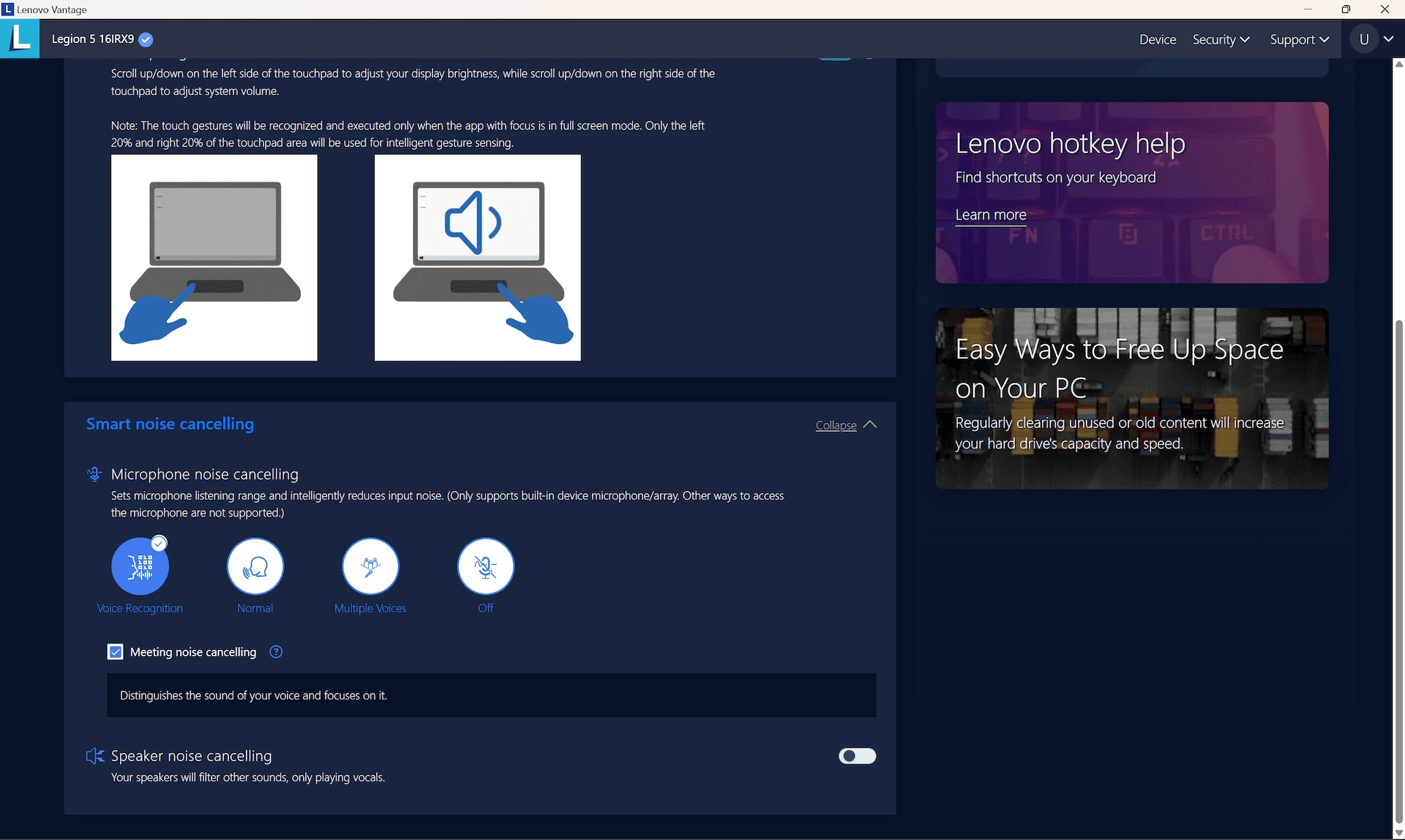Click the scrollbar down arrow
Image resolution: width=1405 pixels, height=840 pixels.
pos(1399,833)
